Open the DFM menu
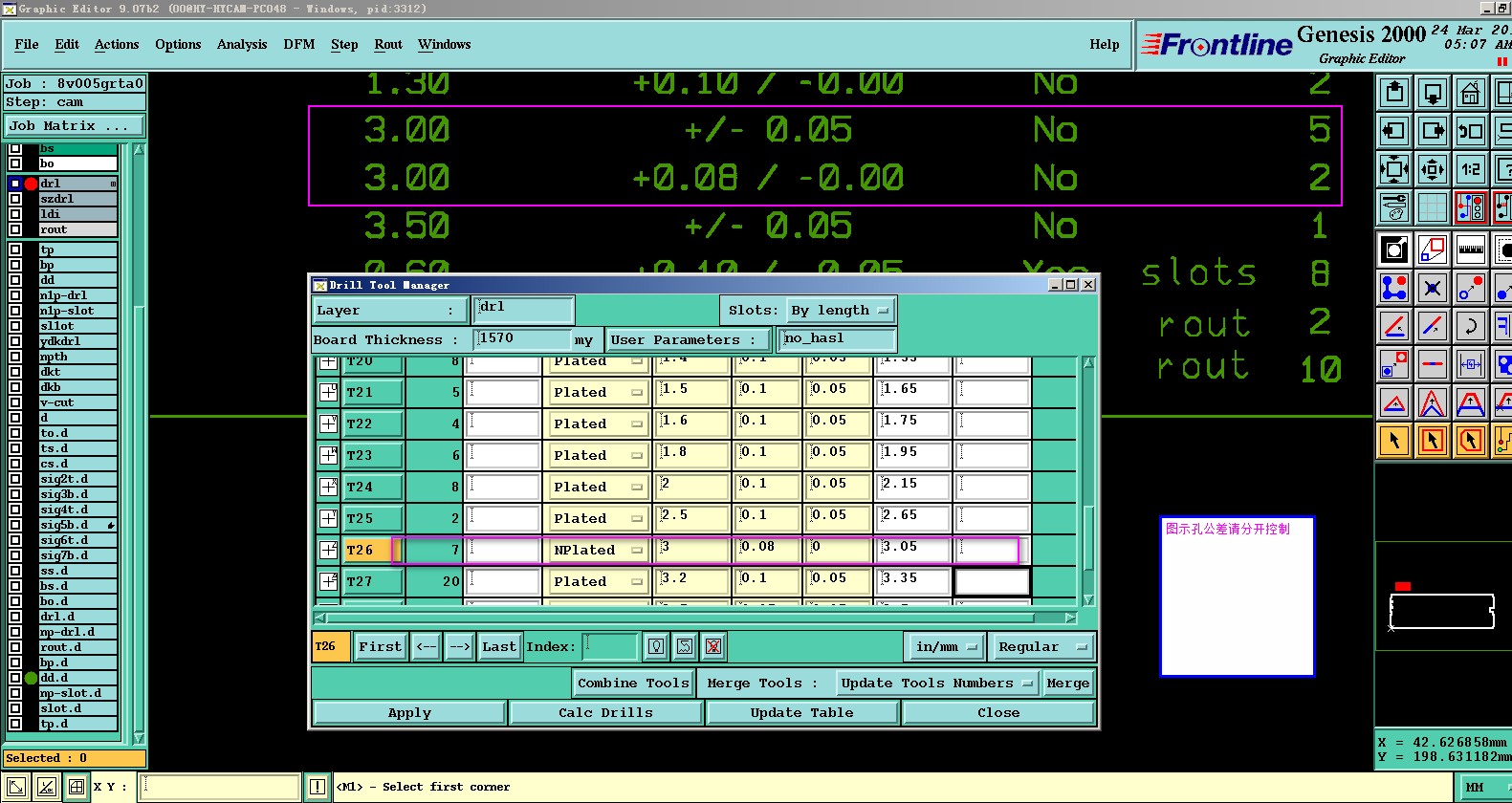Image resolution: width=1512 pixels, height=803 pixels. 299,45
